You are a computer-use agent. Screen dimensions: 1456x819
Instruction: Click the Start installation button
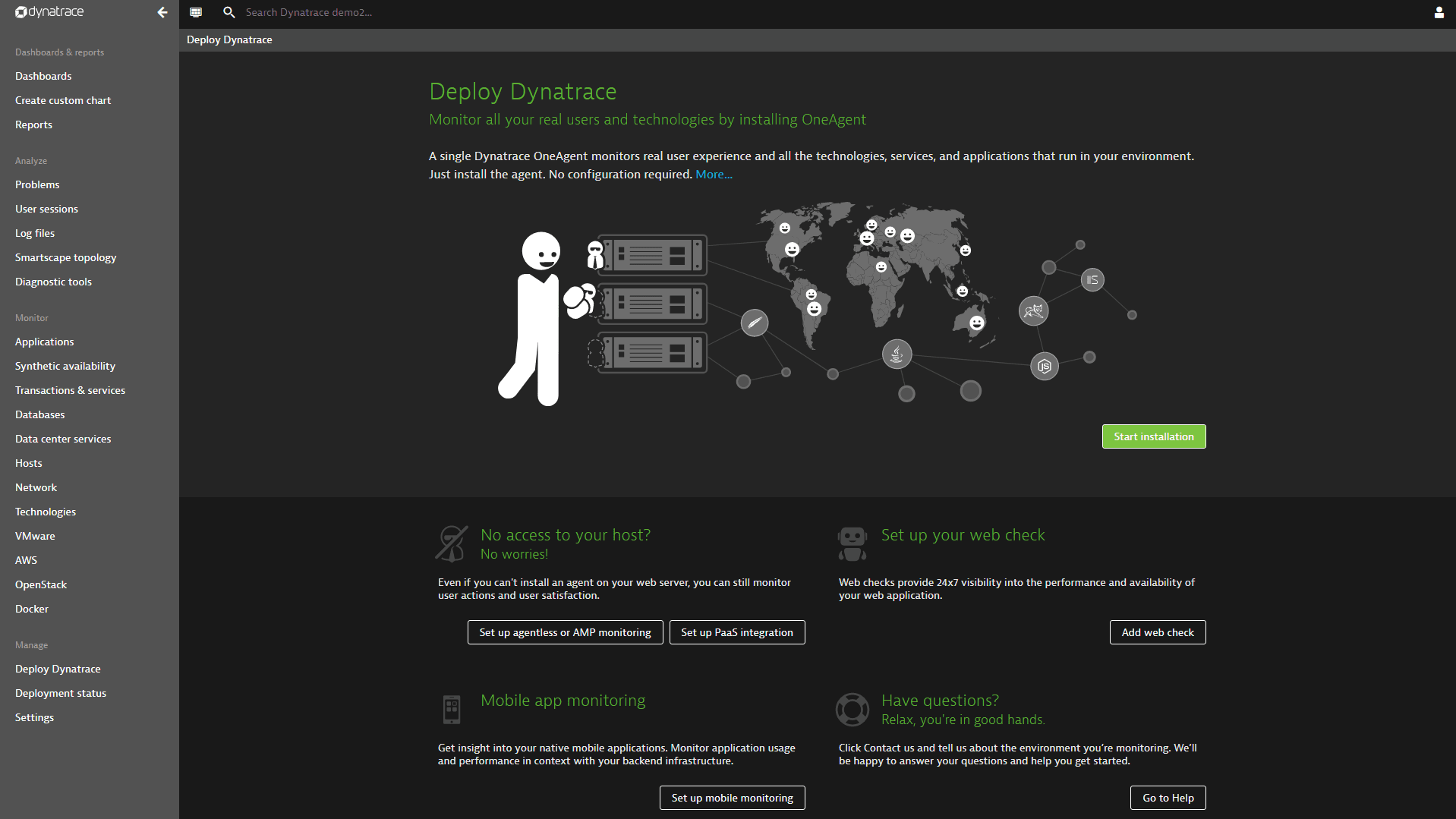1153,436
